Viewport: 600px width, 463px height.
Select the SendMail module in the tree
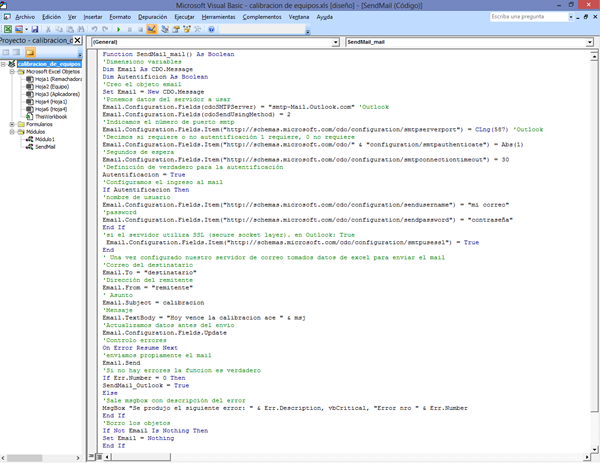point(45,147)
